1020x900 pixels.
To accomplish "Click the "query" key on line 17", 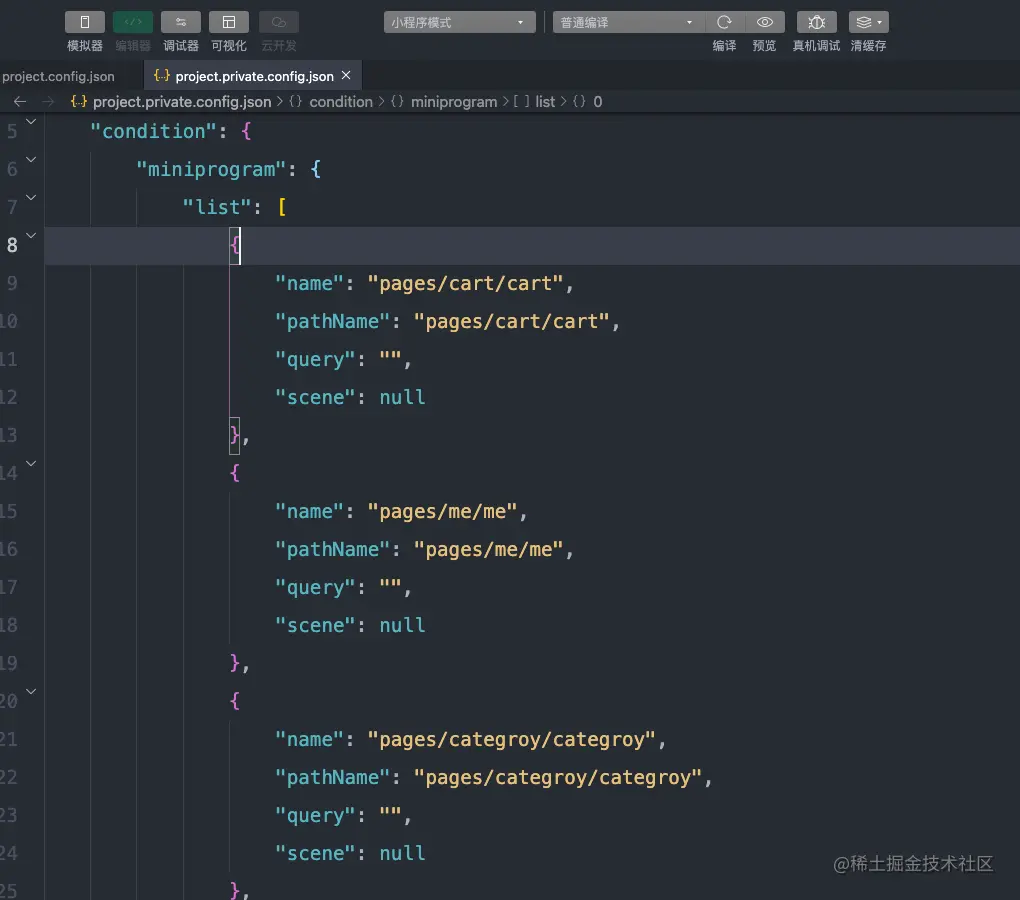I will (x=315, y=588).
